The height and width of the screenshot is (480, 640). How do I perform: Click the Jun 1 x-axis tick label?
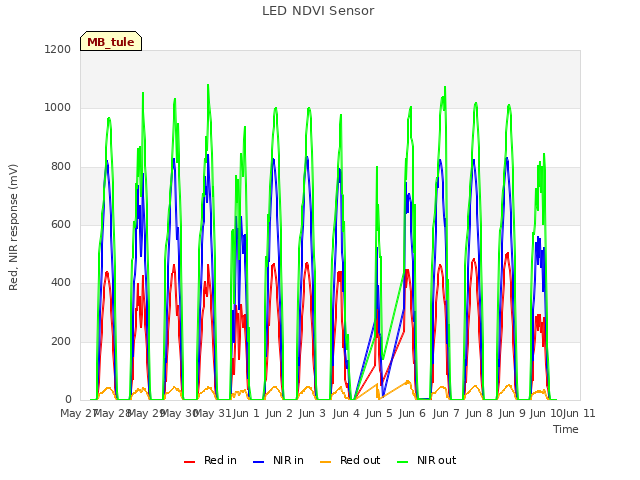[246, 413]
